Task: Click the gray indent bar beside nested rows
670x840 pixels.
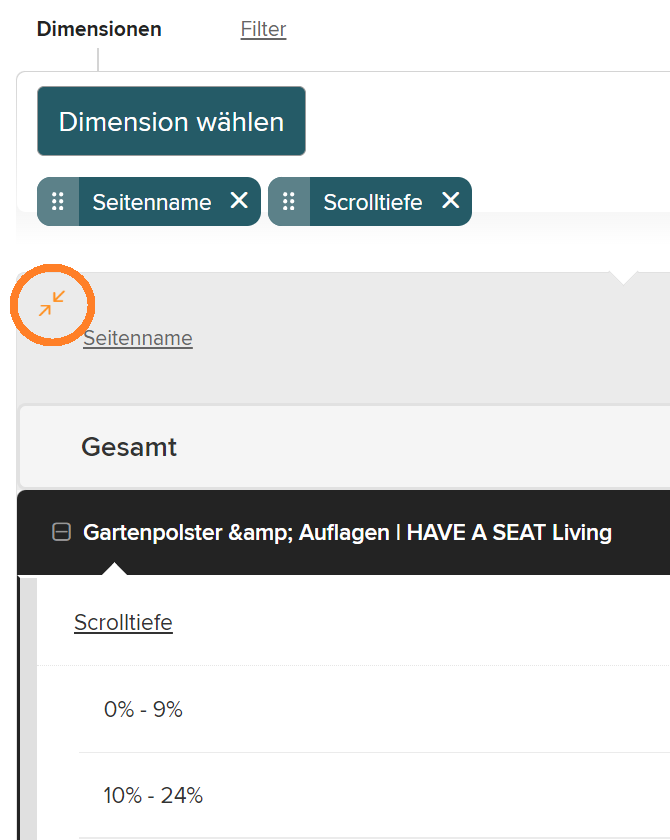Action: pyautogui.click(x=28, y=710)
